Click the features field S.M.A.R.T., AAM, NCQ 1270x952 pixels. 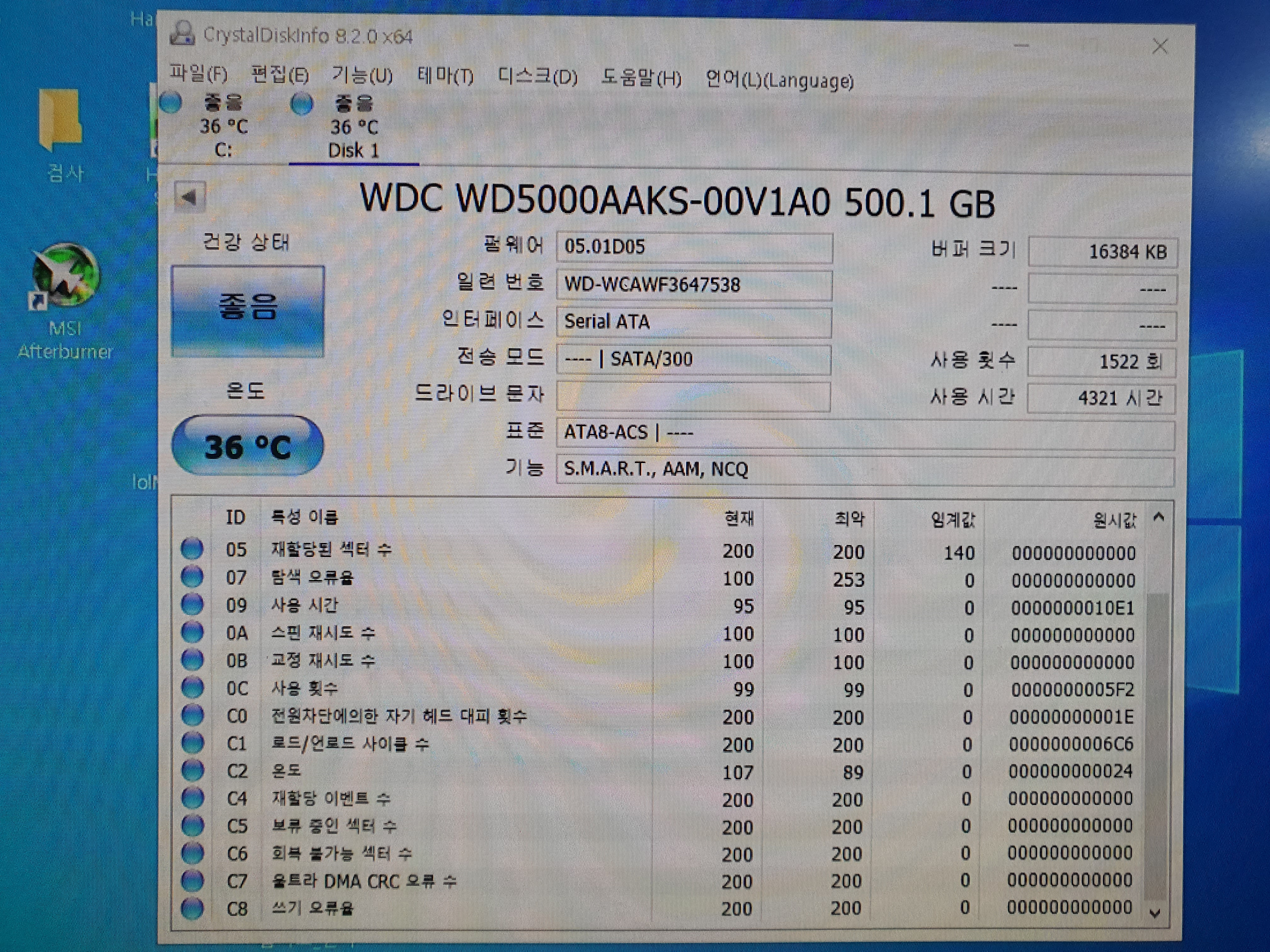865,470
